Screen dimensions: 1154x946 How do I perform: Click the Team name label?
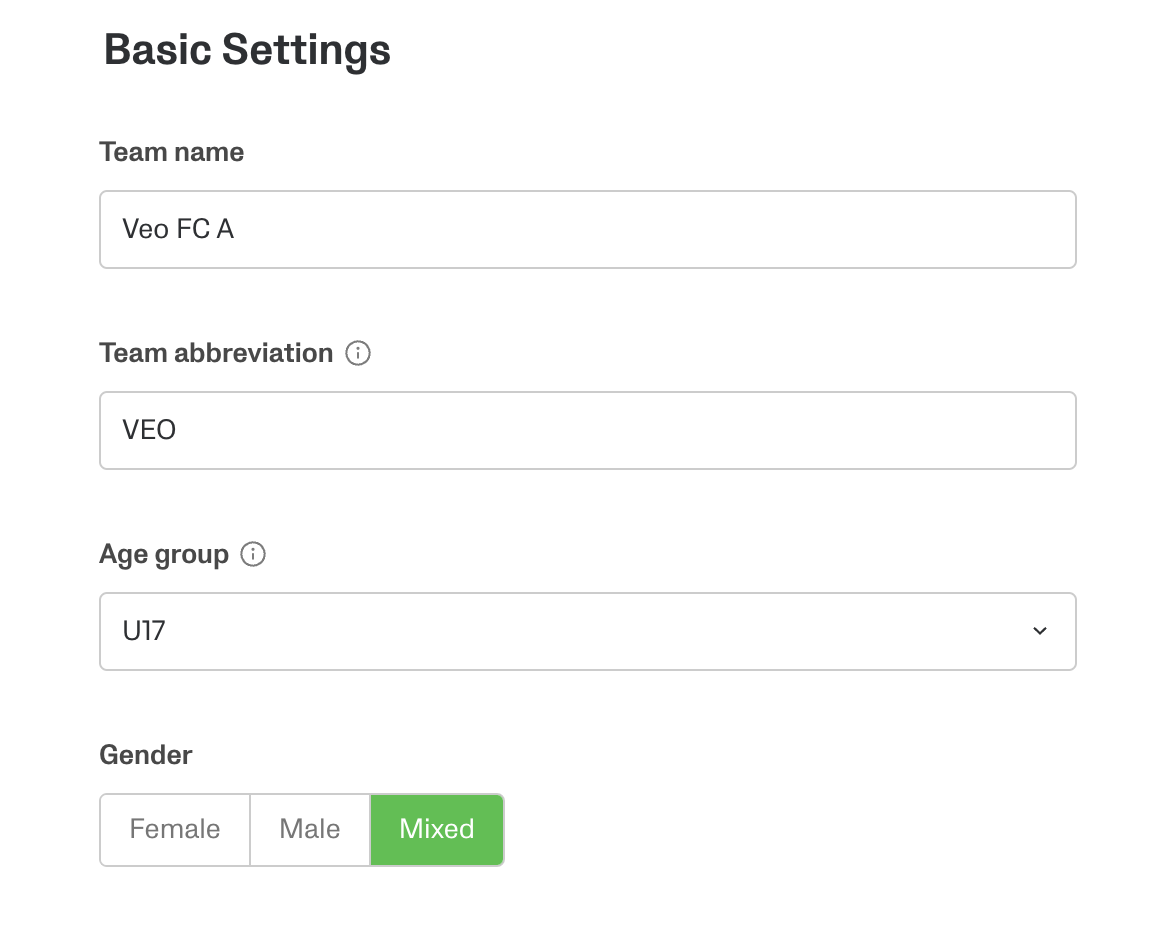pyautogui.click(x=171, y=152)
